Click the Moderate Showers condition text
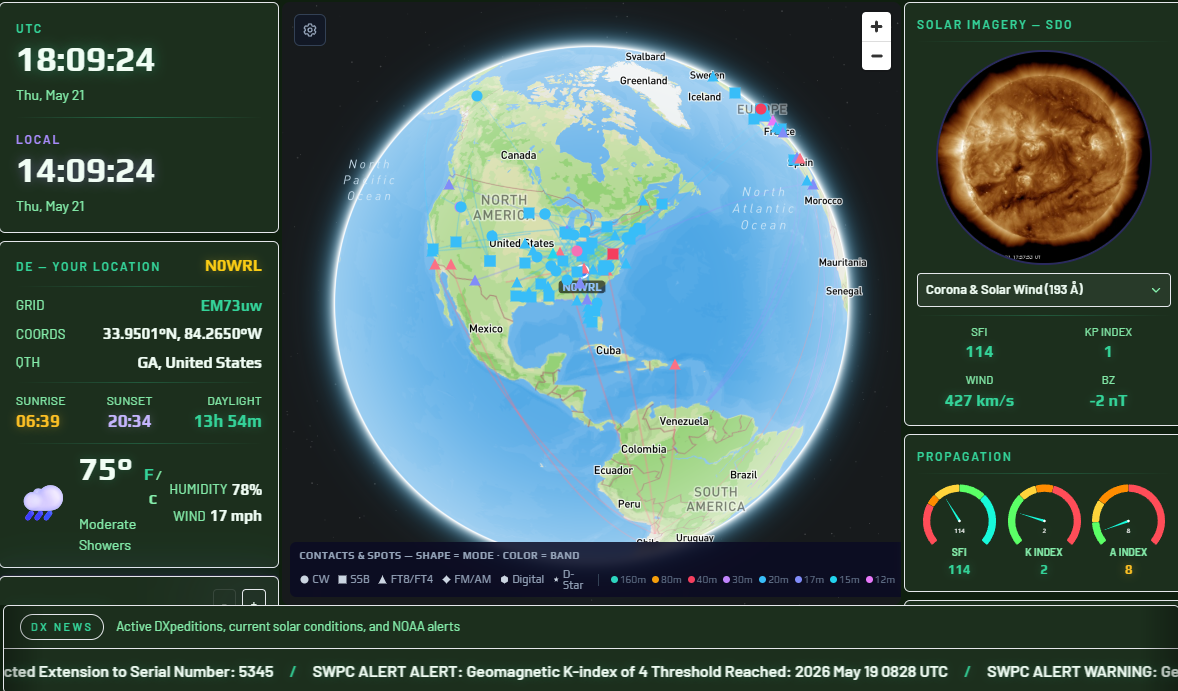This screenshot has width=1178, height=691. coord(107,535)
